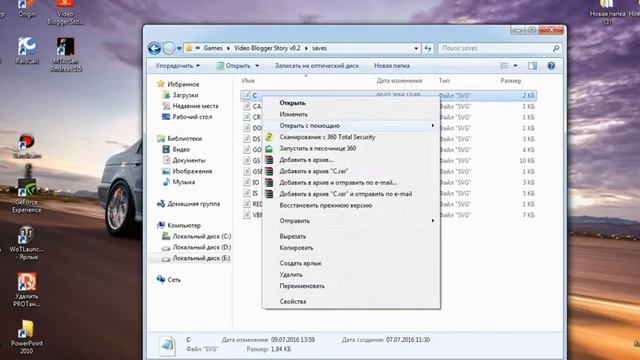Sort files by Дата изменения column header
Image resolution: width=640 pixels, height=360 pixels.
click(399, 81)
